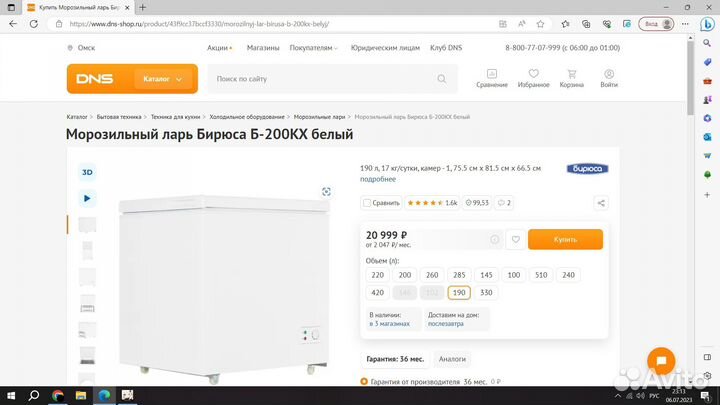This screenshot has height=405, width=720.
Task: Select the 285 liter volume option
Action: (x=459, y=275)
